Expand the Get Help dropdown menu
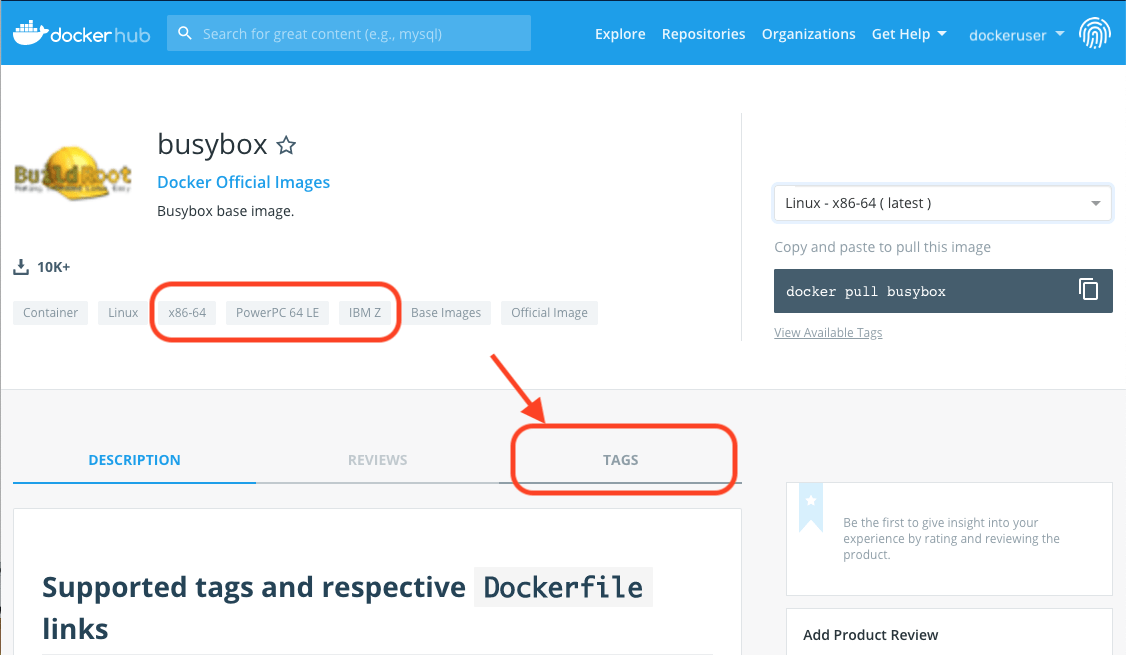This screenshot has height=655, width=1126. click(x=909, y=34)
